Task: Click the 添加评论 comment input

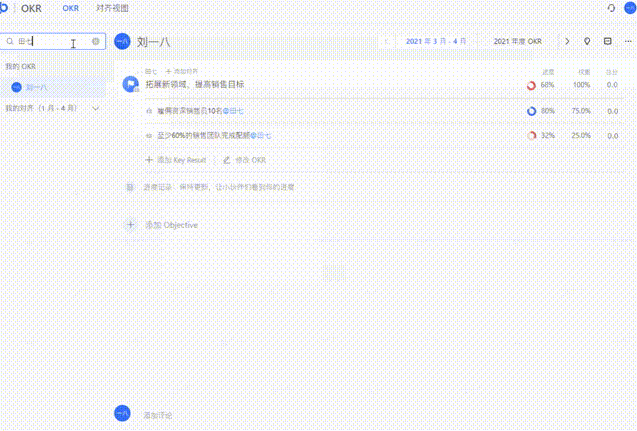Action: [x=158, y=415]
